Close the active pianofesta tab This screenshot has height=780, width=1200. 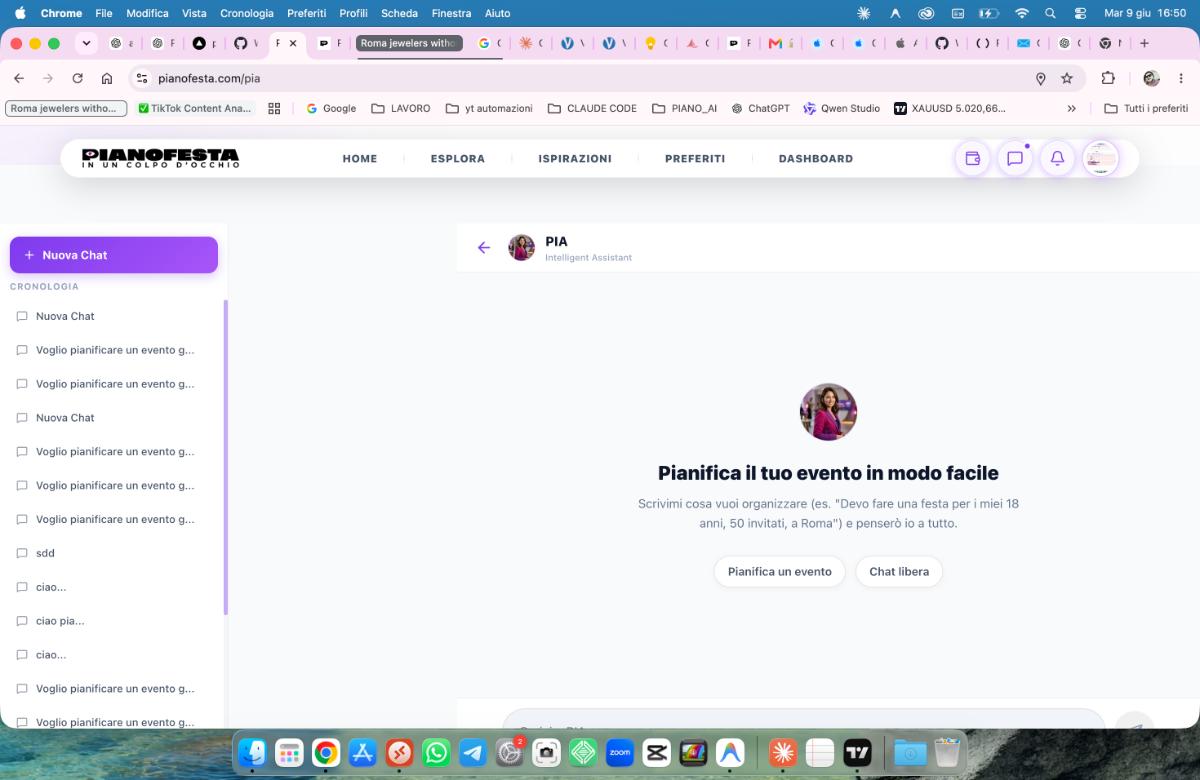click(293, 43)
